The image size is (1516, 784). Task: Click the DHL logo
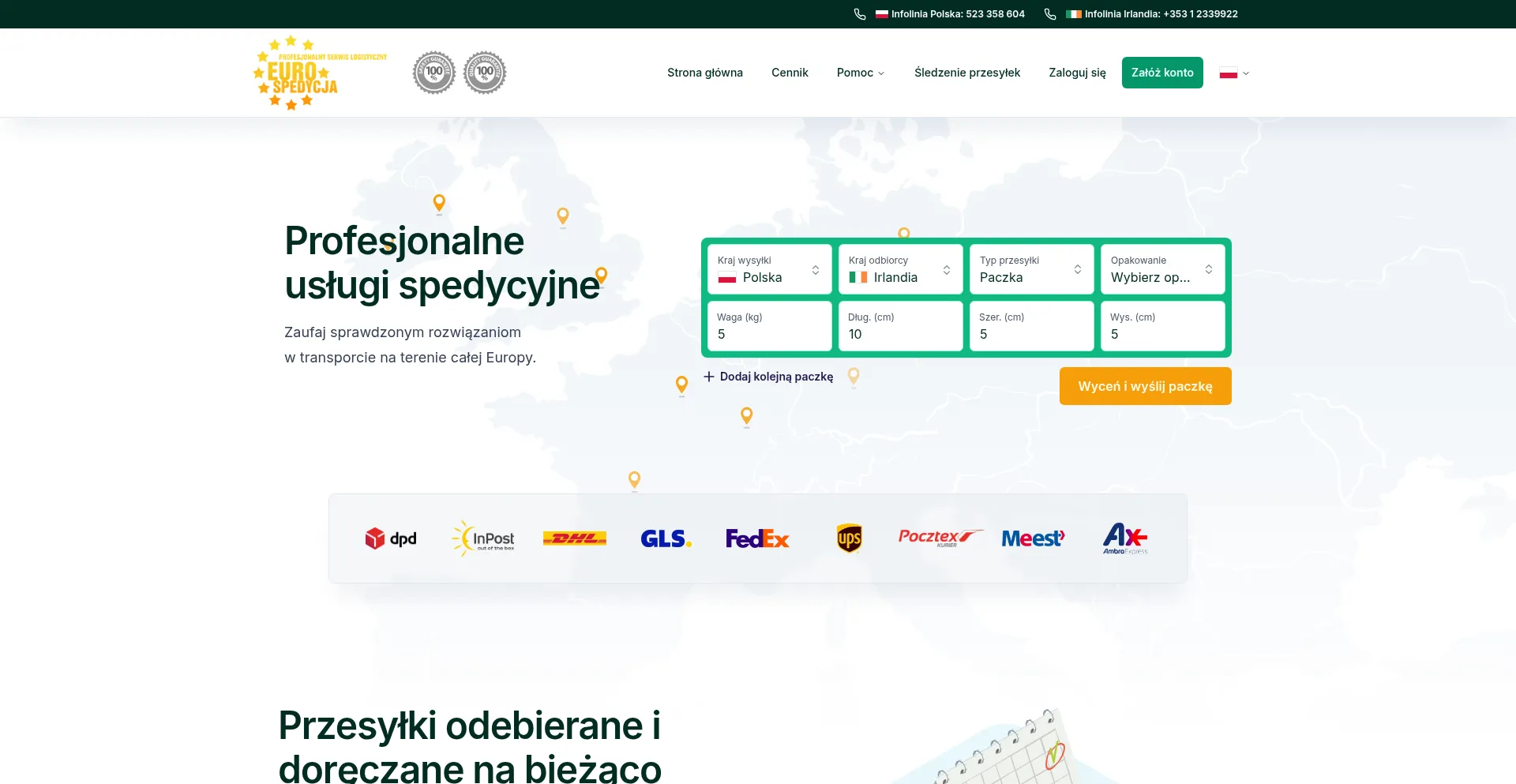tap(575, 538)
